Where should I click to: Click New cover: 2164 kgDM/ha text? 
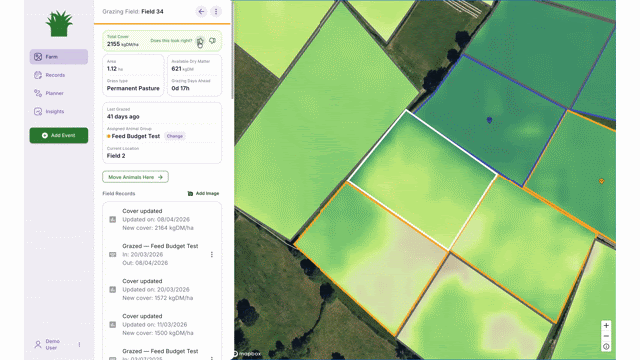158,228
